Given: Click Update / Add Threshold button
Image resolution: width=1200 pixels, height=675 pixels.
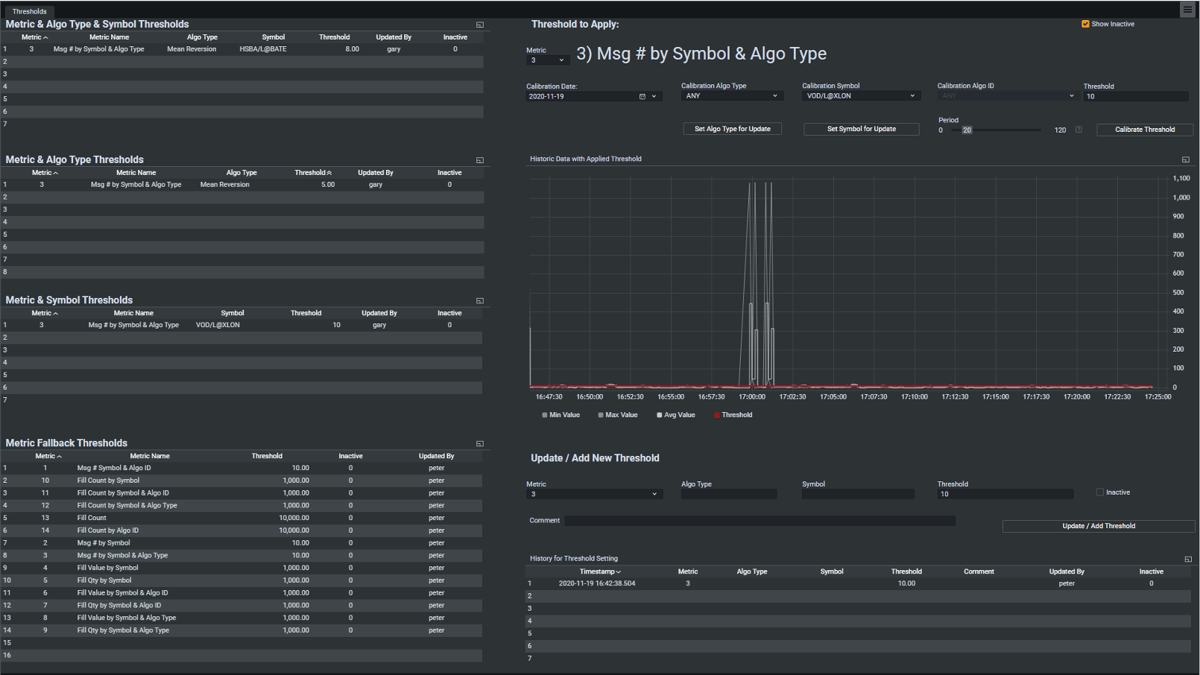Looking at the screenshot, I should click(x=1099, y=526).
